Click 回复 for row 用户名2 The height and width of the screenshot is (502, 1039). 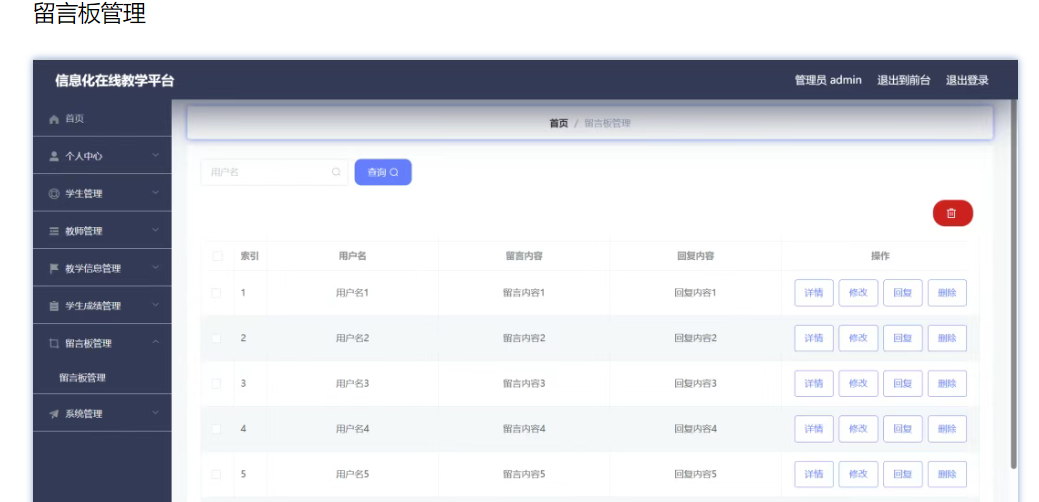click(902, 338)
